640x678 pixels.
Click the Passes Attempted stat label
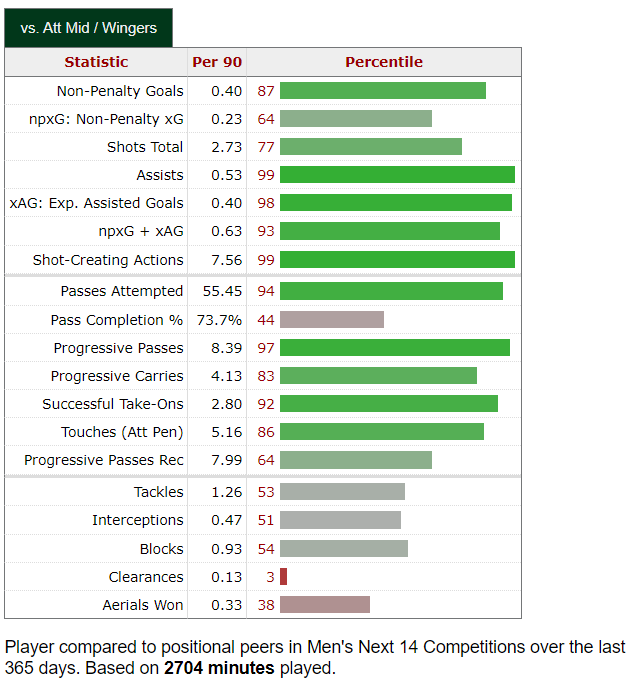point(122,292)
